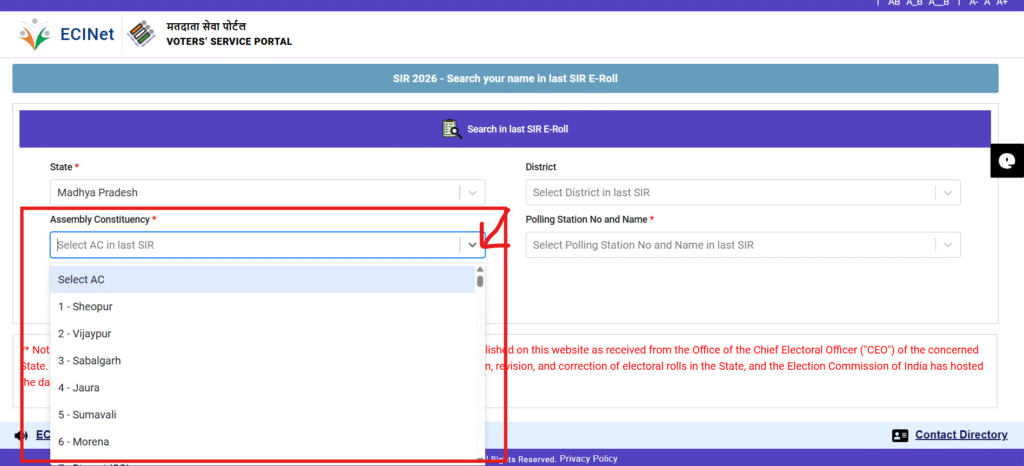
Task: Click the Select Polling Station No and Name field
Action: coord(743,245)
